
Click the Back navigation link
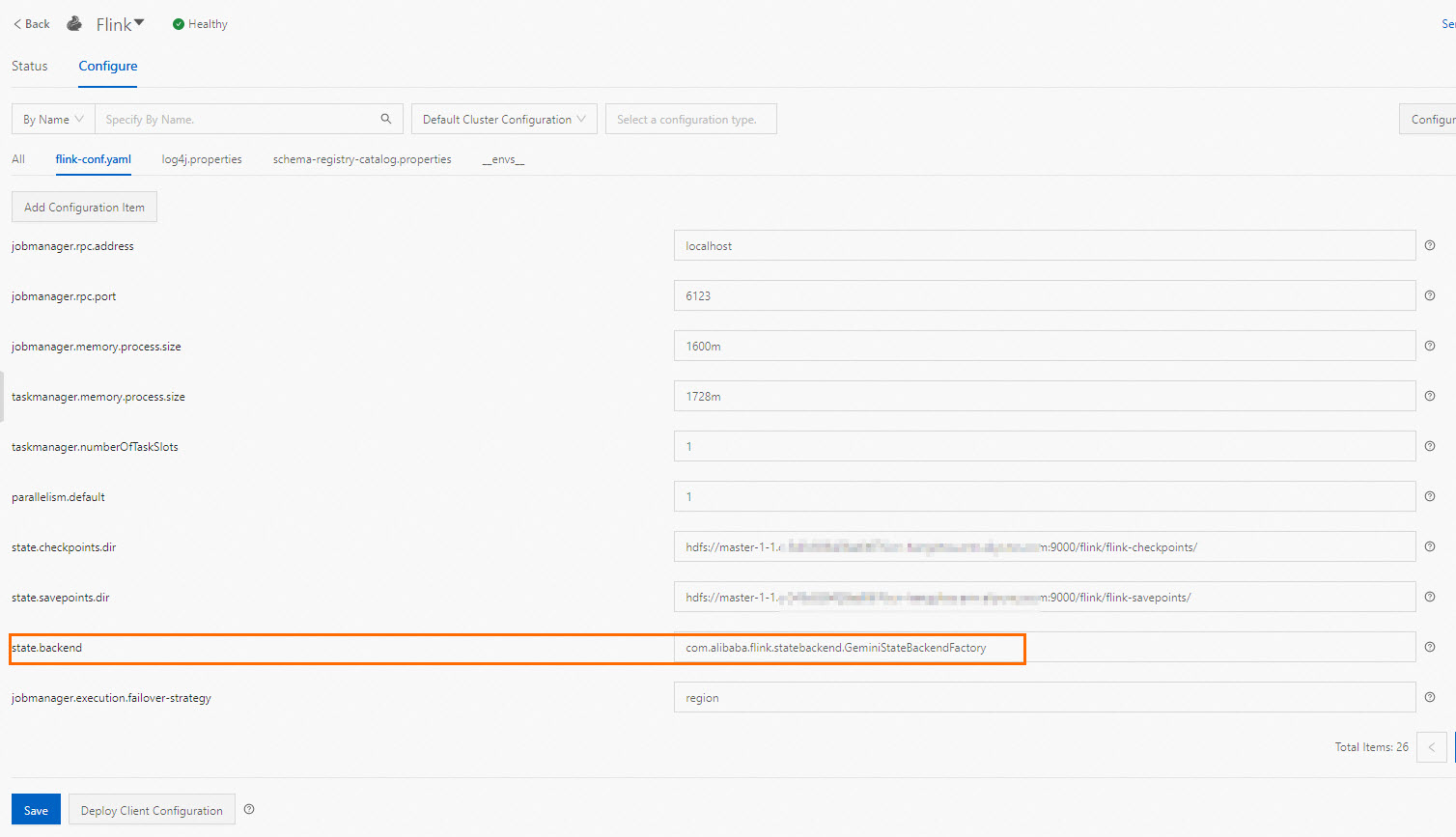tap(30, 23)
